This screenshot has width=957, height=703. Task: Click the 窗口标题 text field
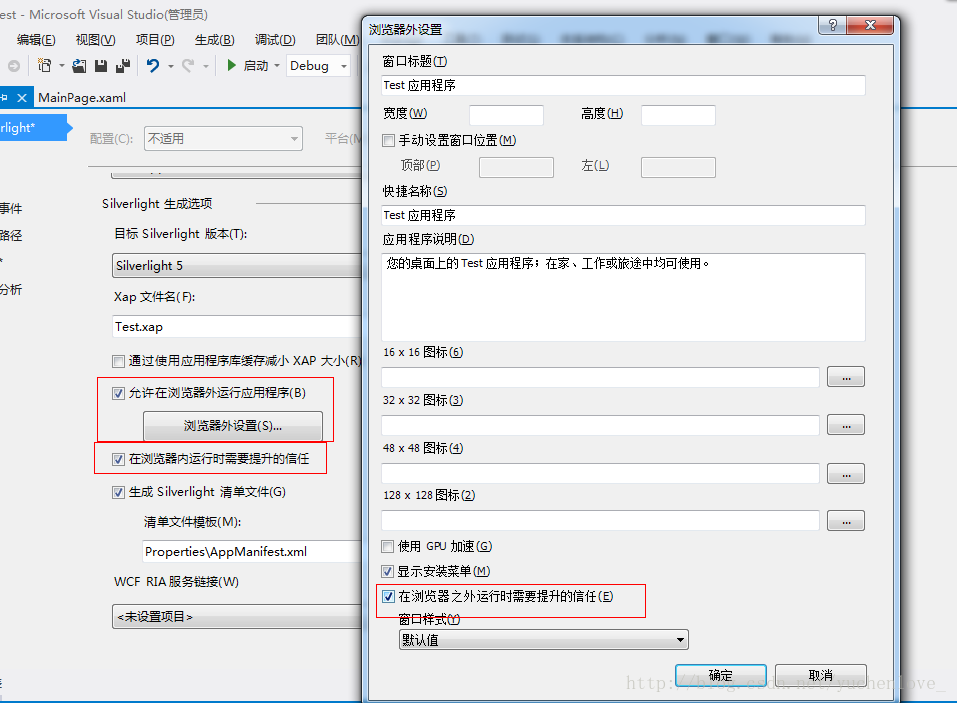tap(623, 85)
